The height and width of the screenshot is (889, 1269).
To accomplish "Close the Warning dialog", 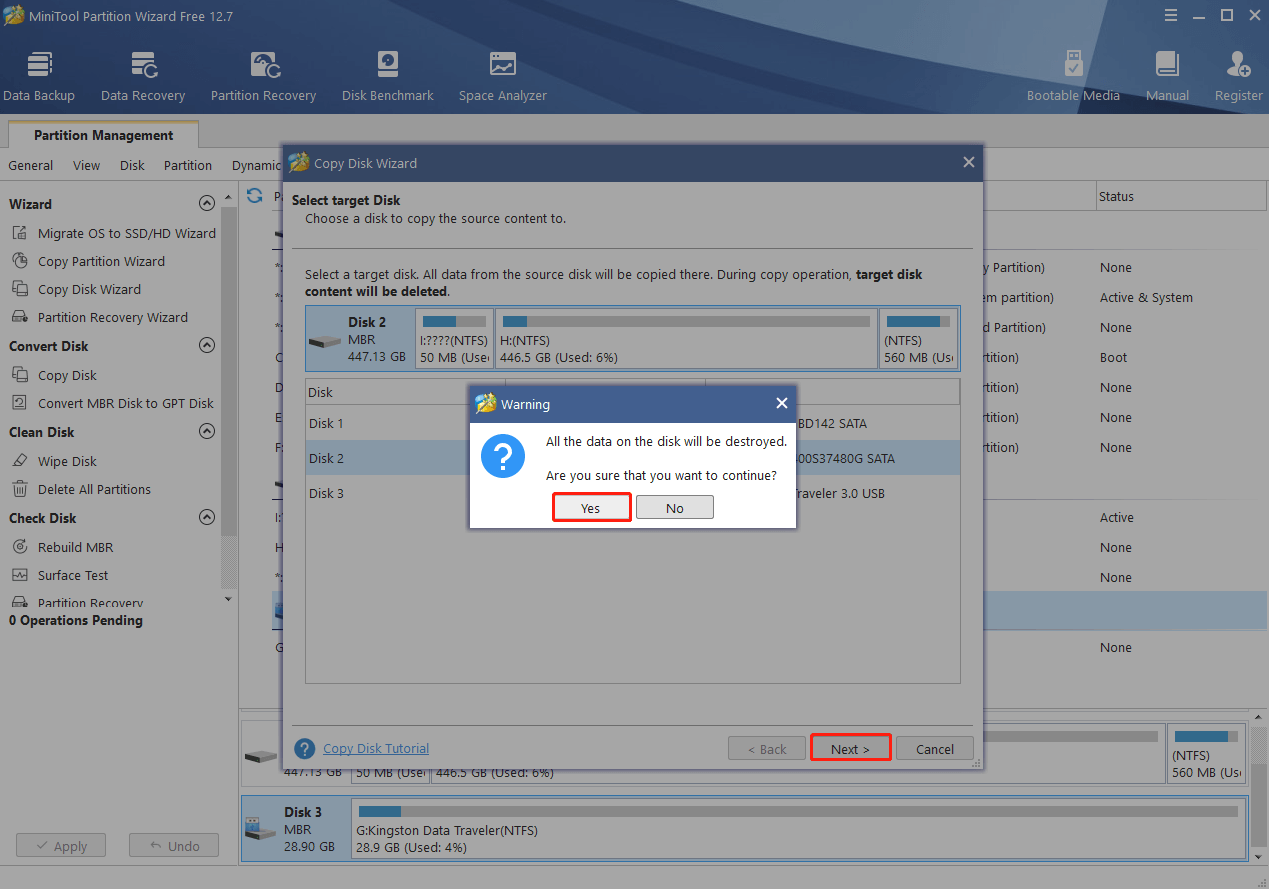I will [782, 403].
